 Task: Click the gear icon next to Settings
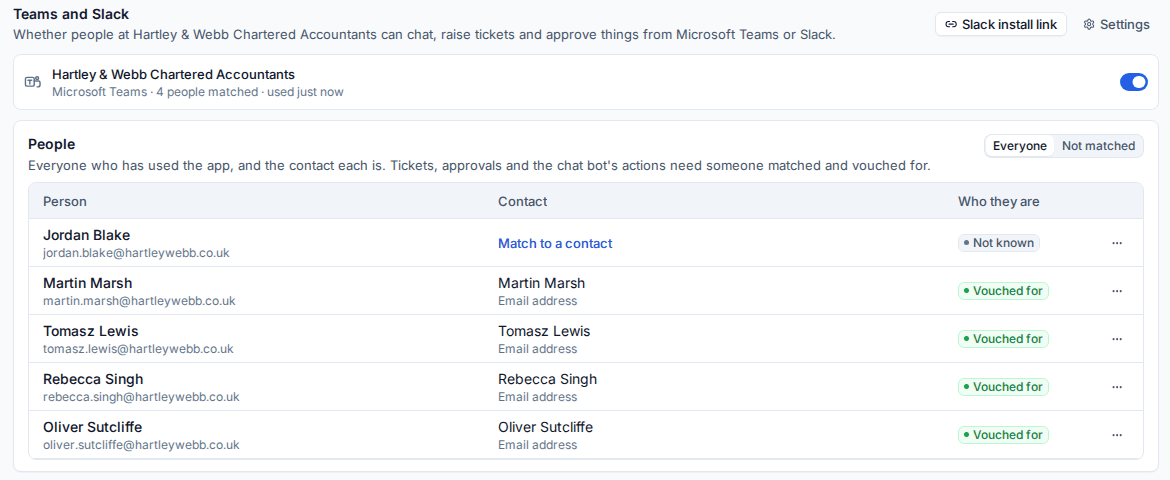(x=1089, y=25)
